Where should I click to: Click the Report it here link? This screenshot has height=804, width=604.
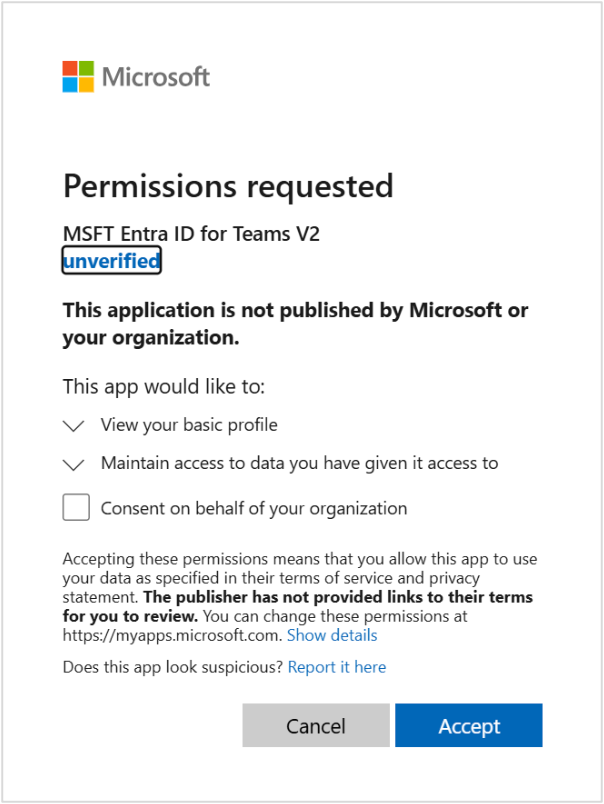coord(336,667)
